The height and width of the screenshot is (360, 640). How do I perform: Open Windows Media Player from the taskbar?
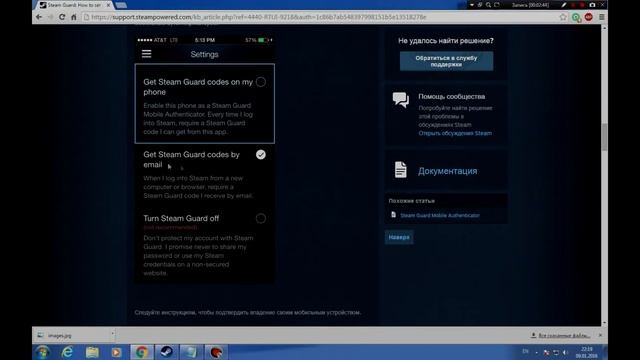(116, 352)
